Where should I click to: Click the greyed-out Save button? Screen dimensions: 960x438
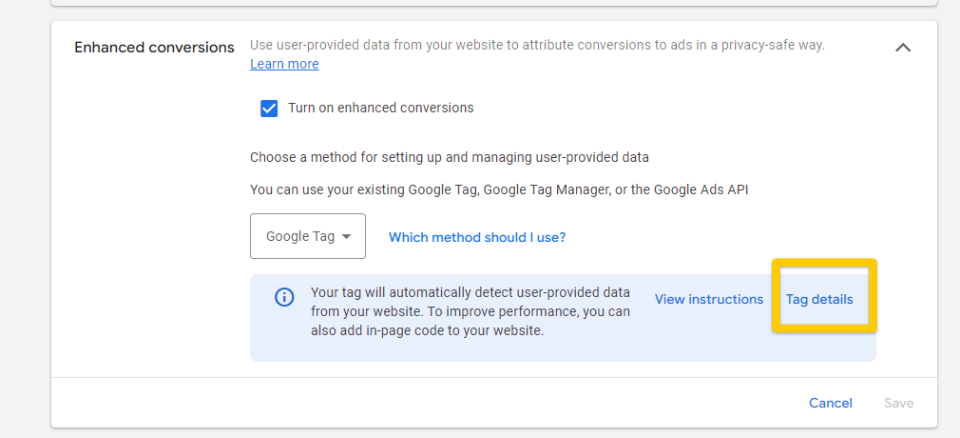[x=899, y=403]
